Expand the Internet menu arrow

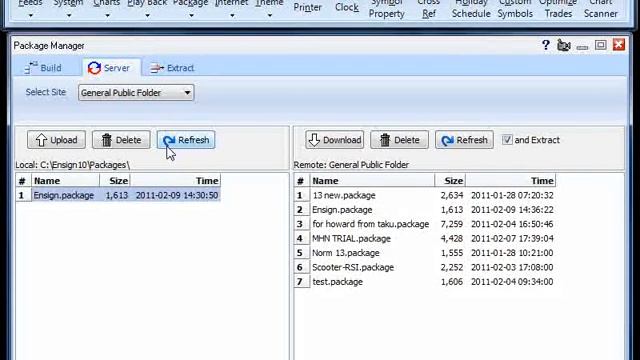pos(232,16)
